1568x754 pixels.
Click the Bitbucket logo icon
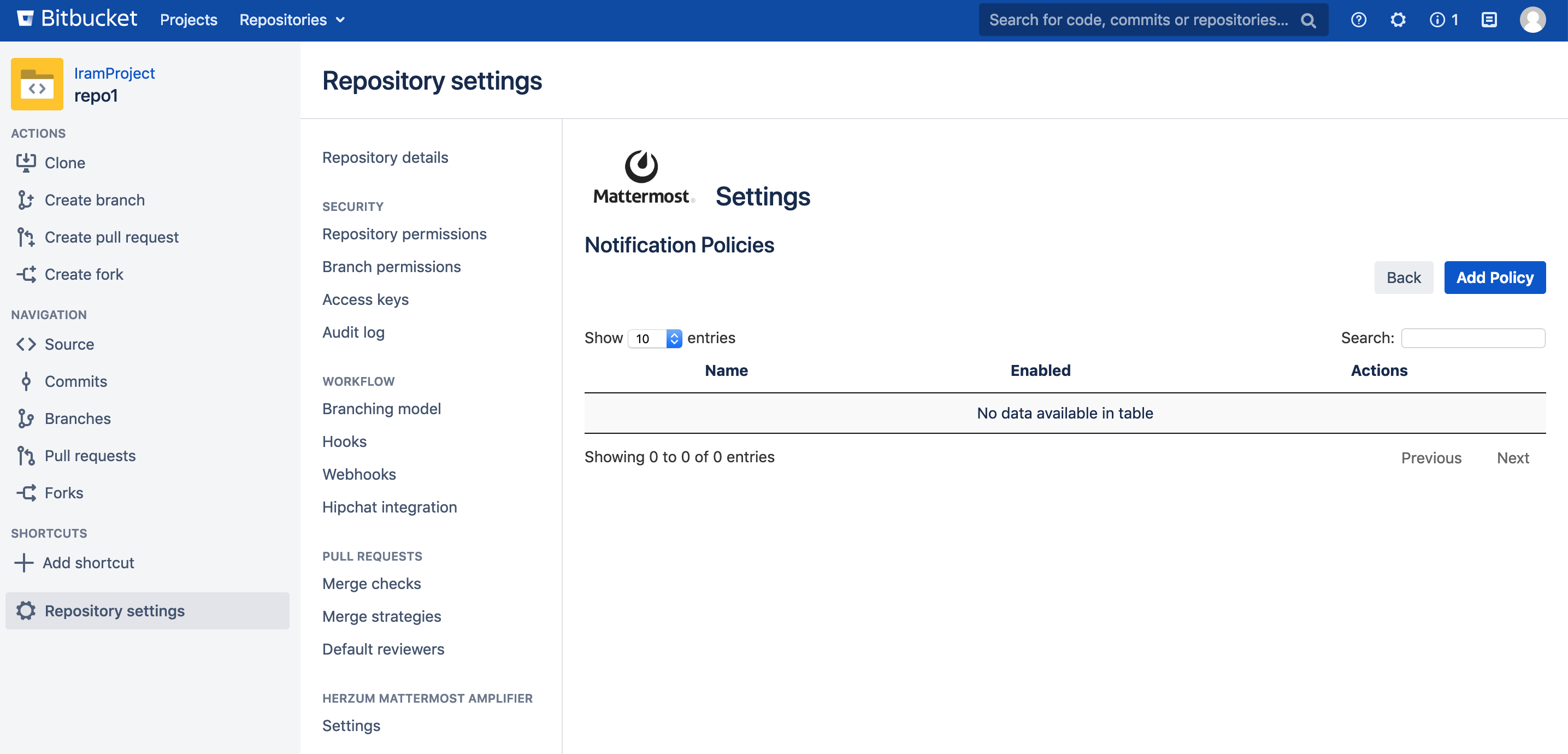25,20
